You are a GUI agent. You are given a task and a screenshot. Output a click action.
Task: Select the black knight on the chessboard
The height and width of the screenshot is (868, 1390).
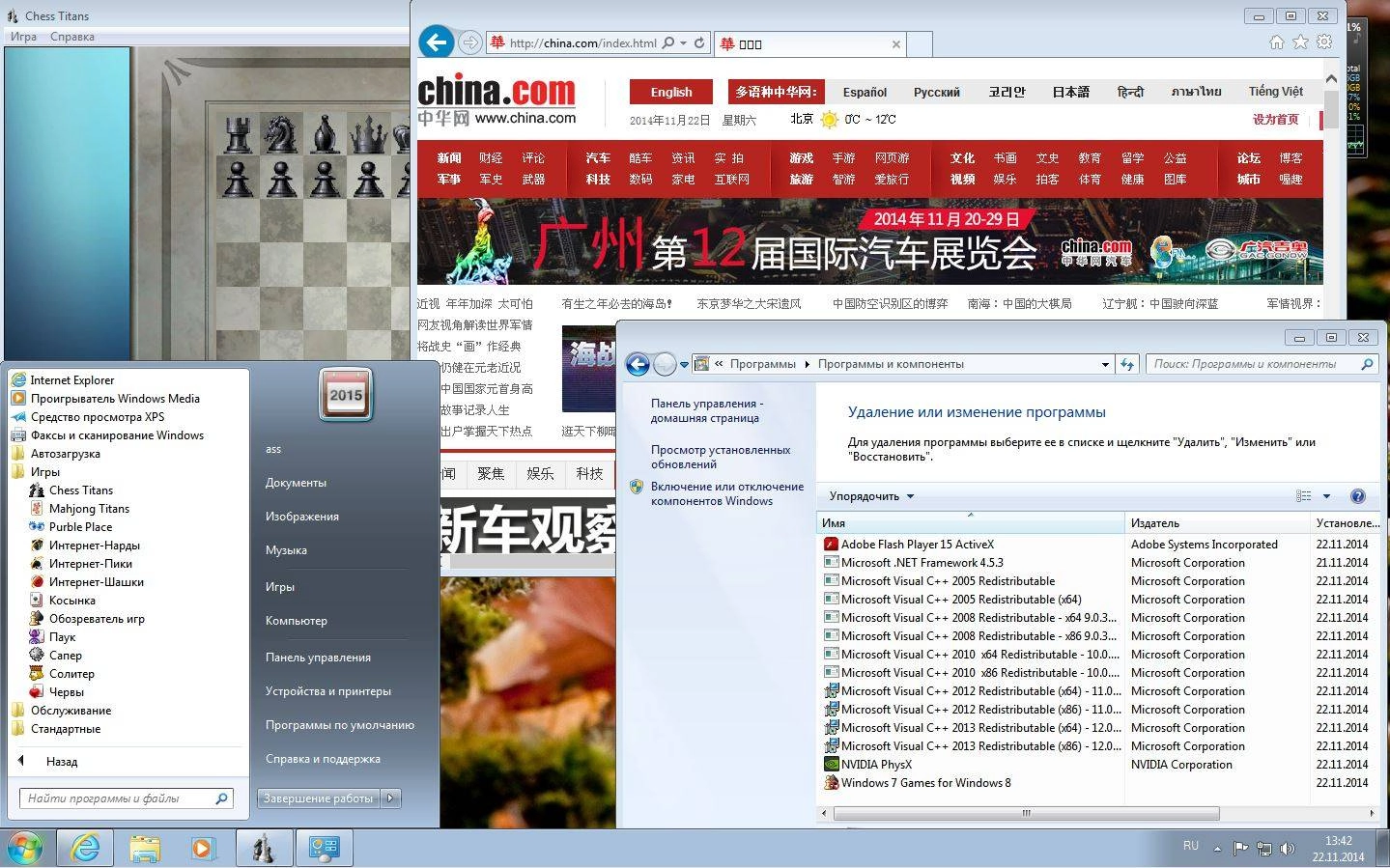(x=280, y=134)
